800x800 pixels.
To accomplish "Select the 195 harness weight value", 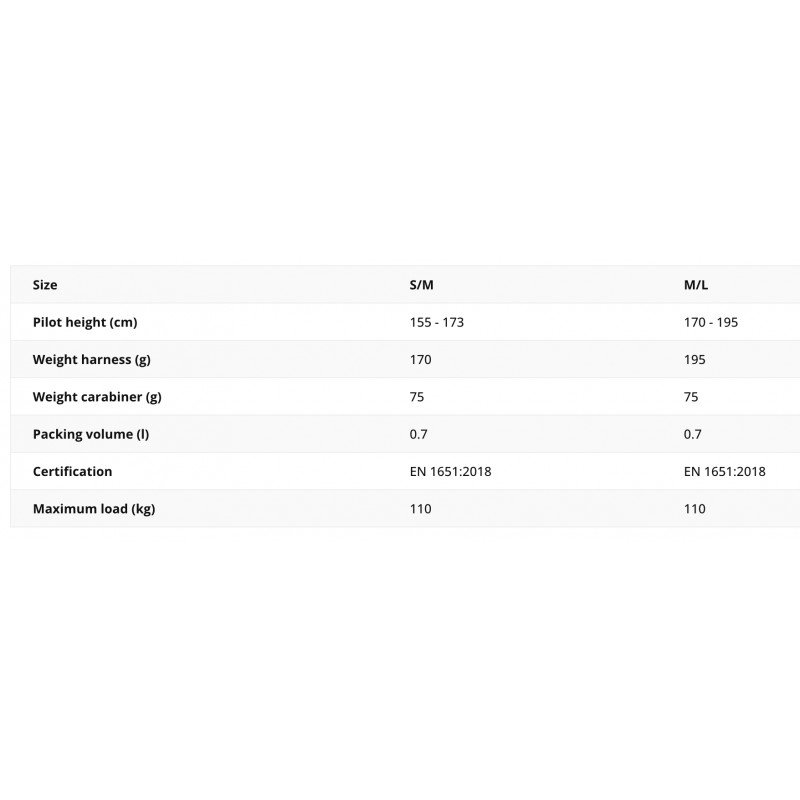I will click(x=695, y=359).
